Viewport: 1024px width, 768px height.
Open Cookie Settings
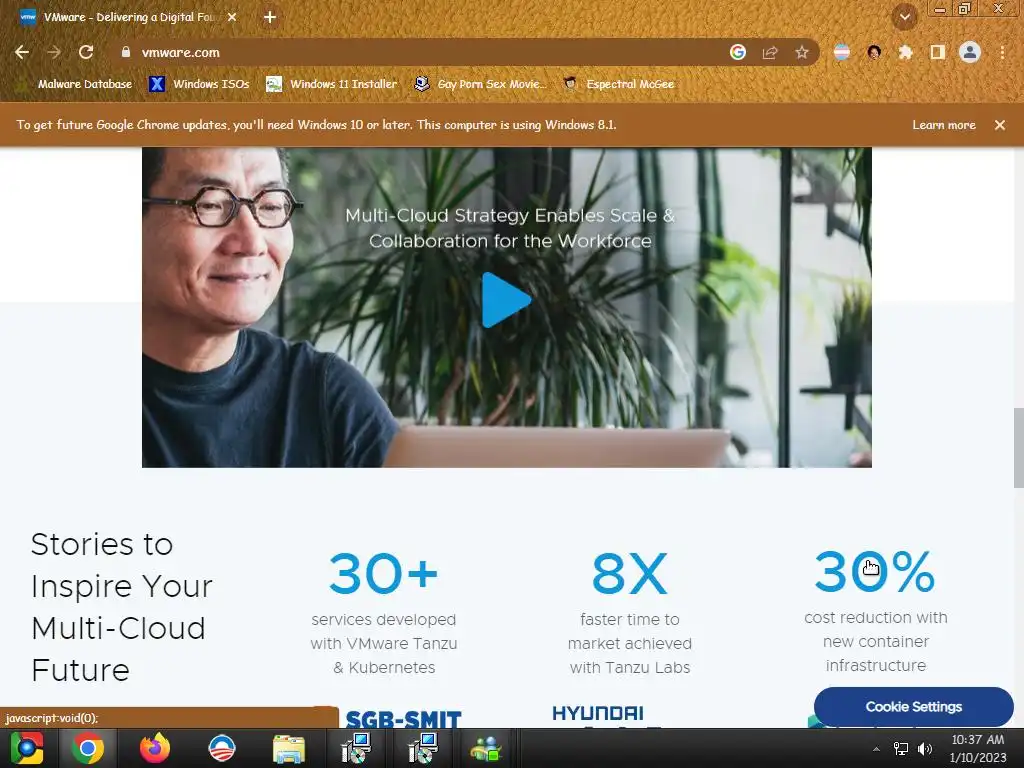click(x=914, y=707)
